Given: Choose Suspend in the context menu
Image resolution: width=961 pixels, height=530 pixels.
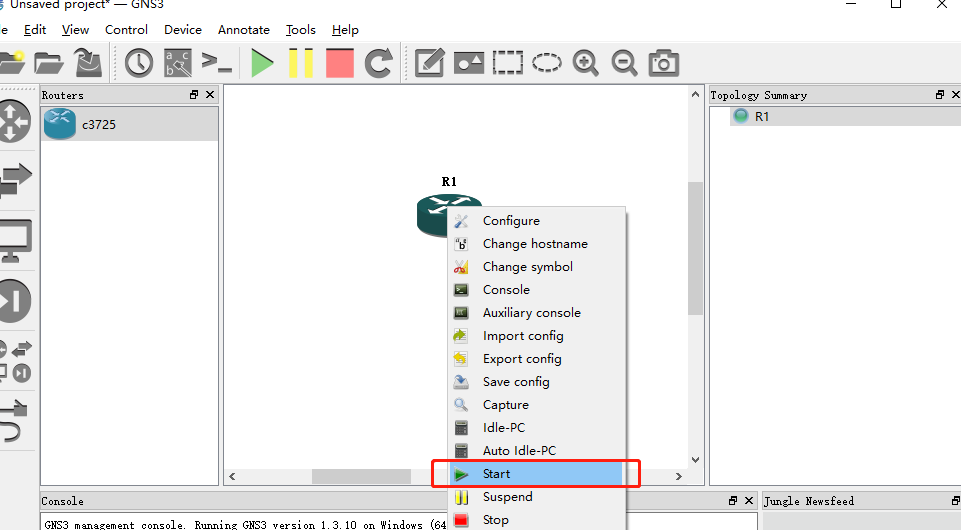Looking at the screenshot, I should (x=536, y=496).
